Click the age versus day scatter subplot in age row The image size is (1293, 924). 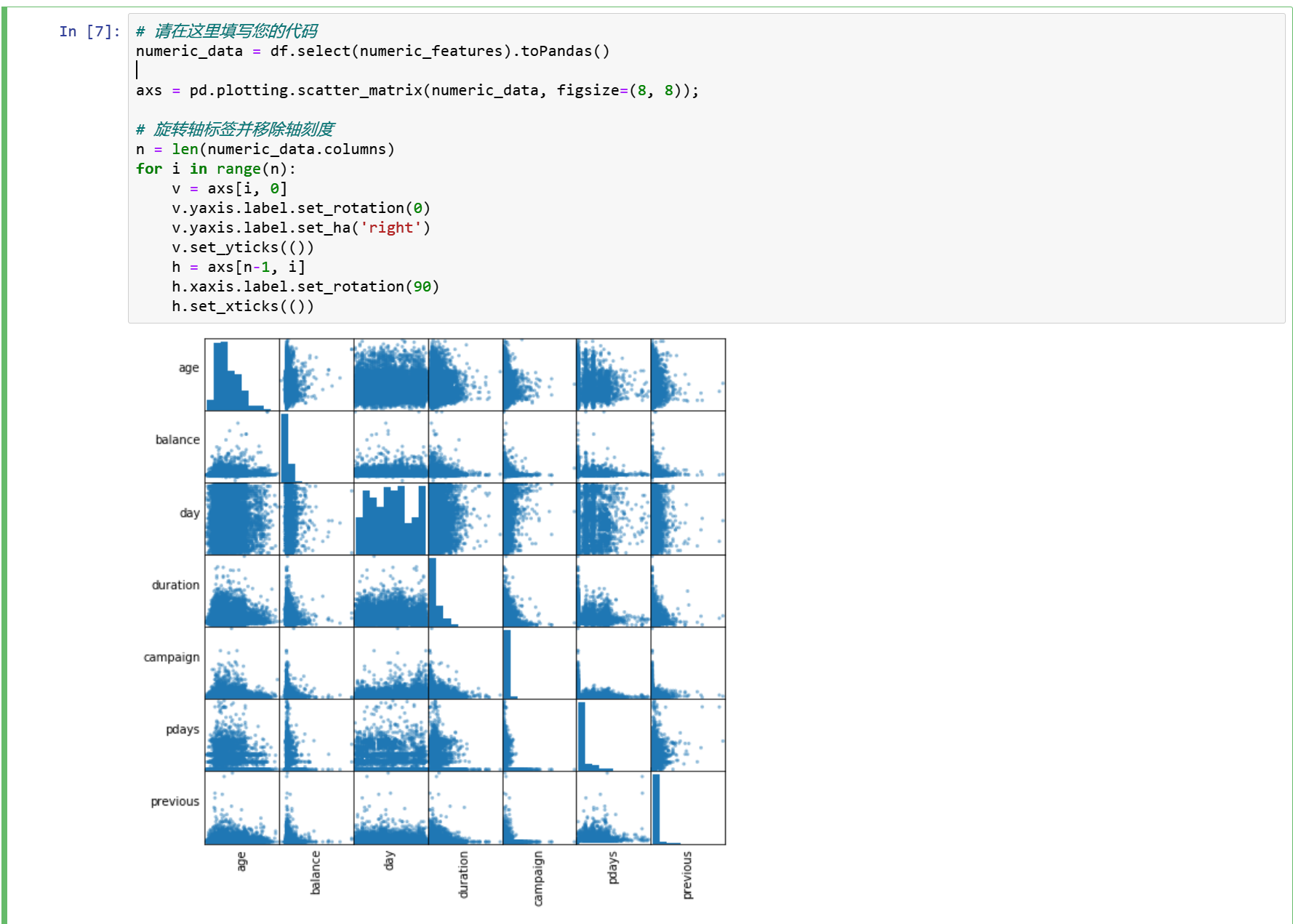click(391, 375)
